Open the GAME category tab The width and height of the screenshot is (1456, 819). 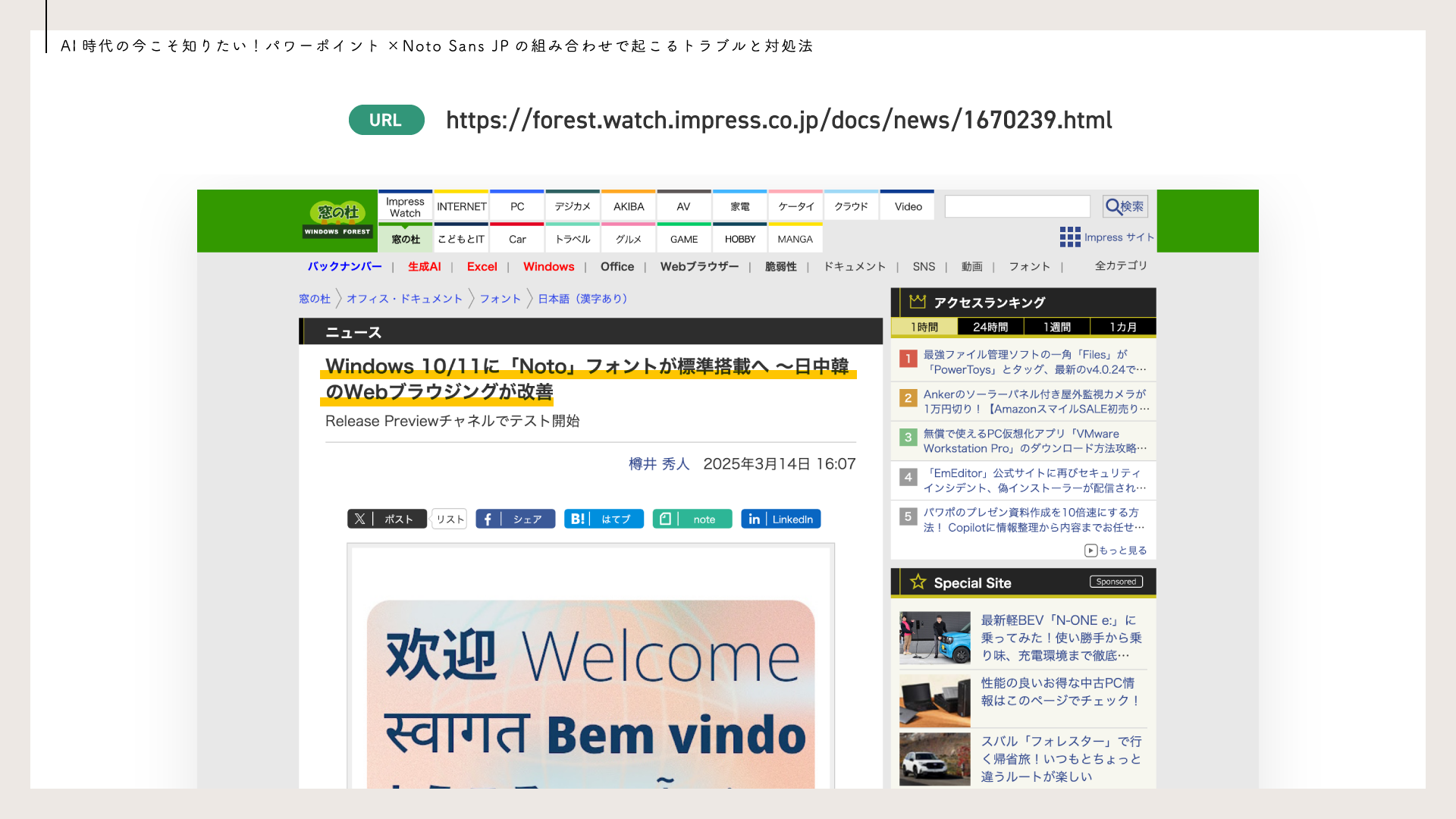pos(683,239)
